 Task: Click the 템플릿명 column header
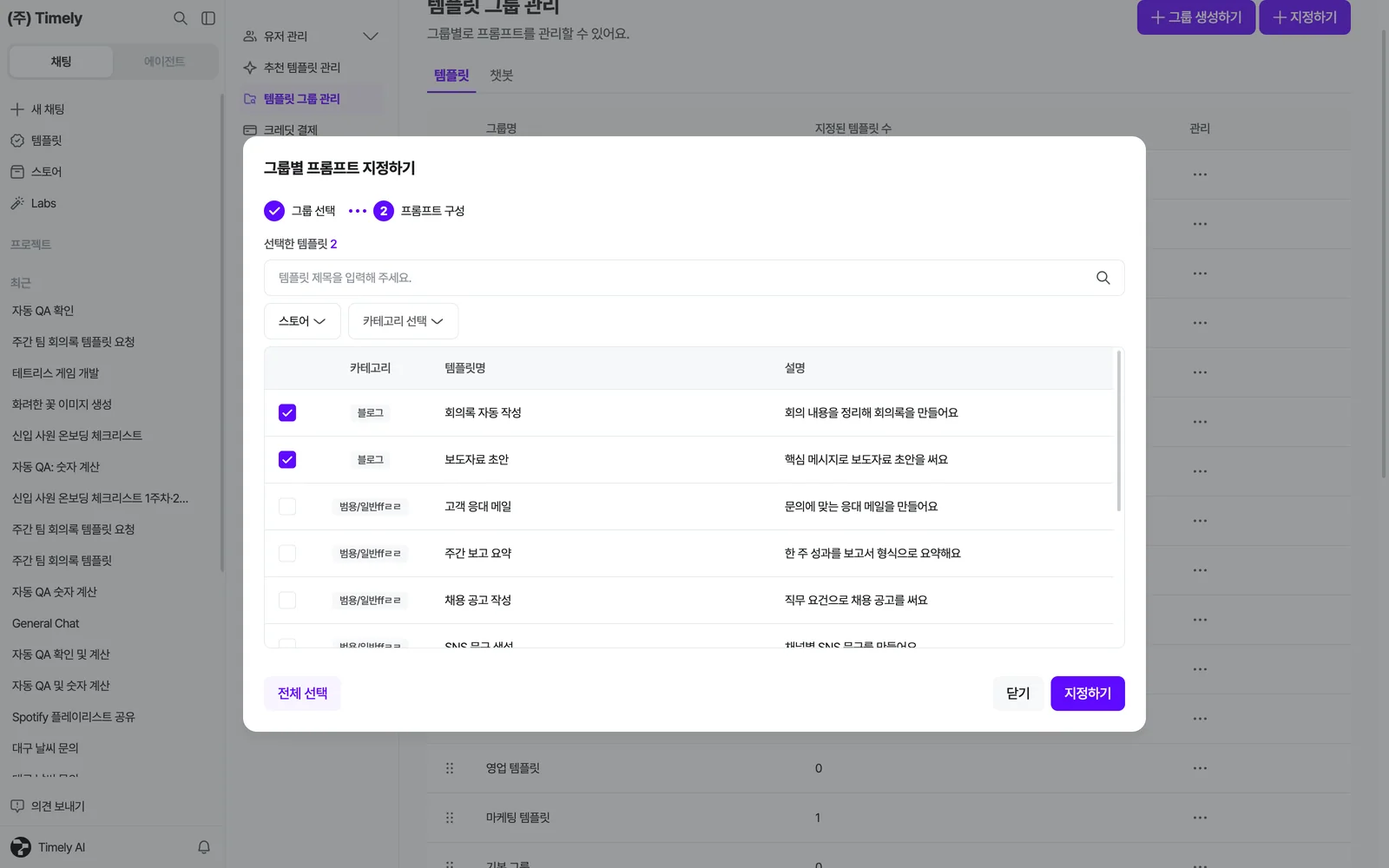(465, 368)
